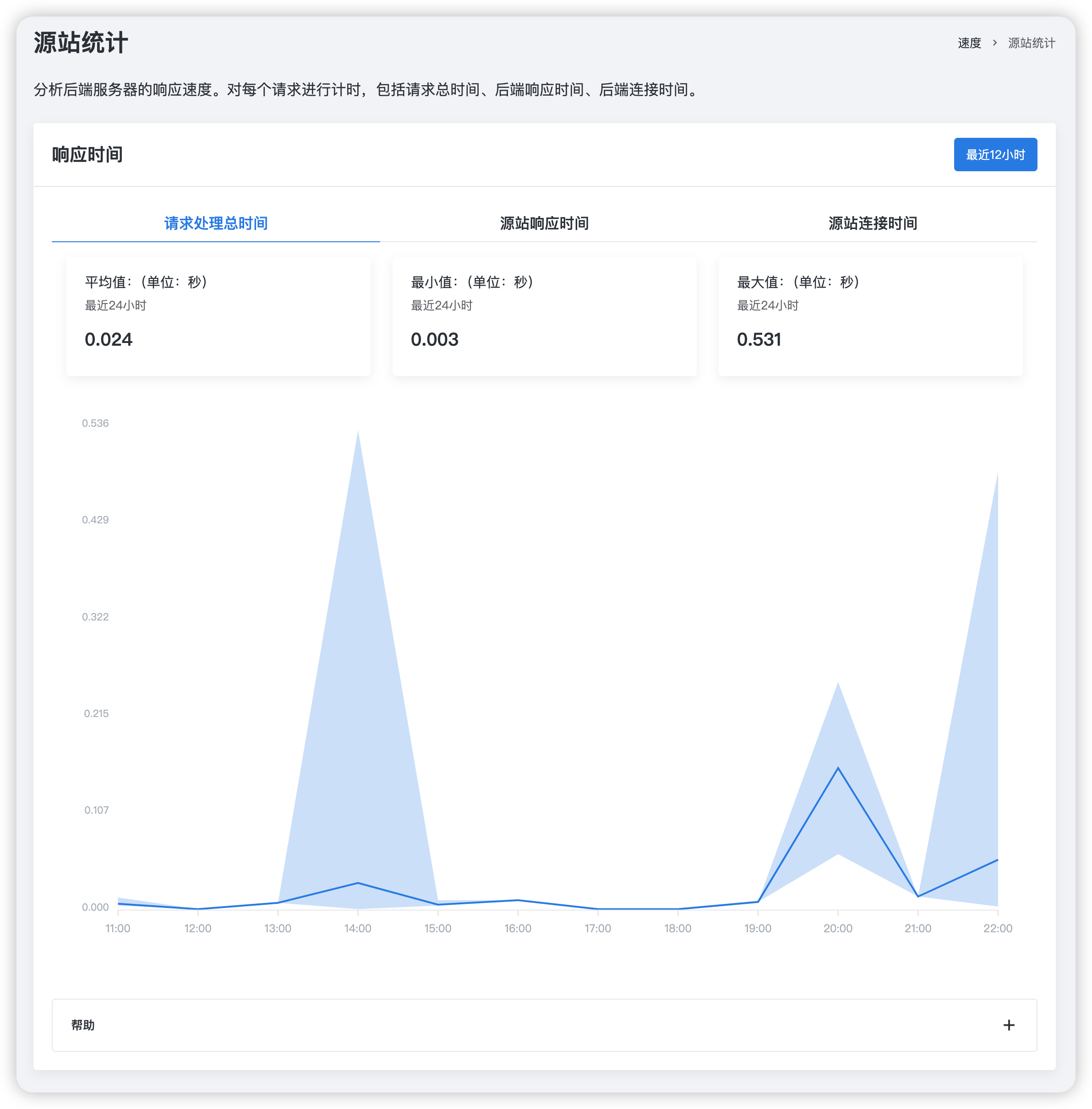1092x1109 pixels.
Task: Click the 0.215 y-axis label
Action: (x=96, y=713)
